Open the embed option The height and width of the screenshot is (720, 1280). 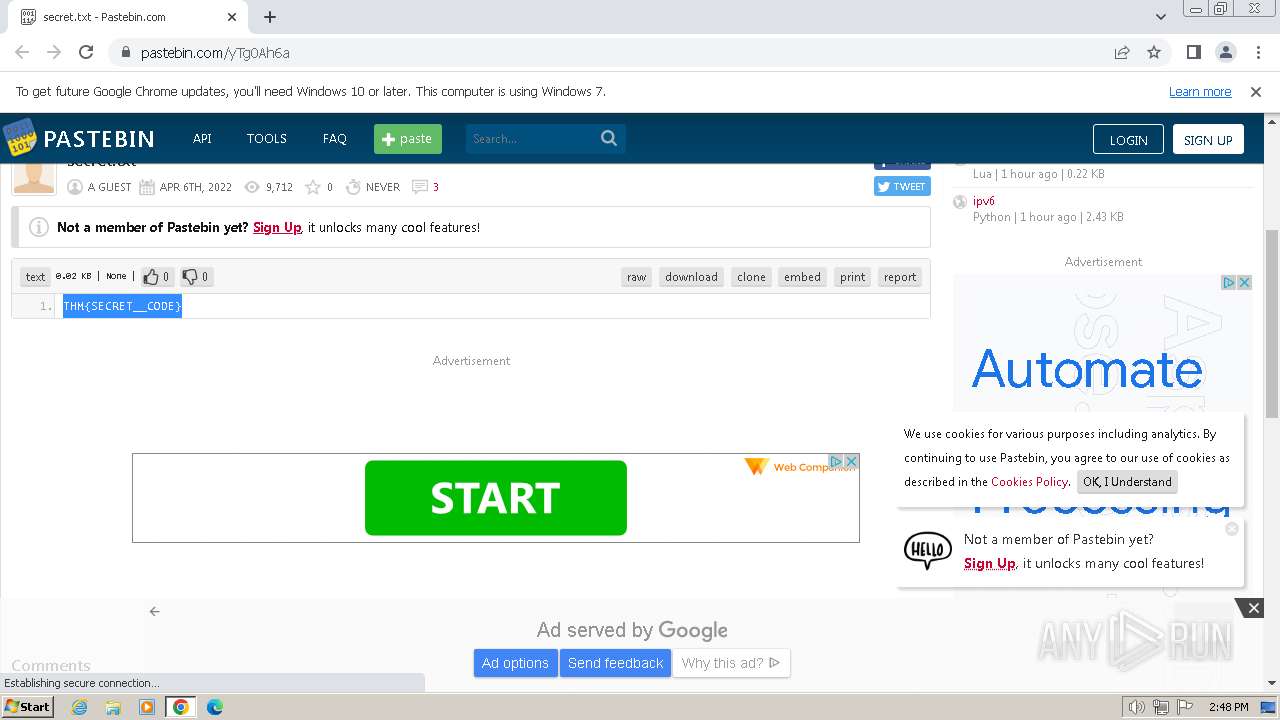point(802,277)
